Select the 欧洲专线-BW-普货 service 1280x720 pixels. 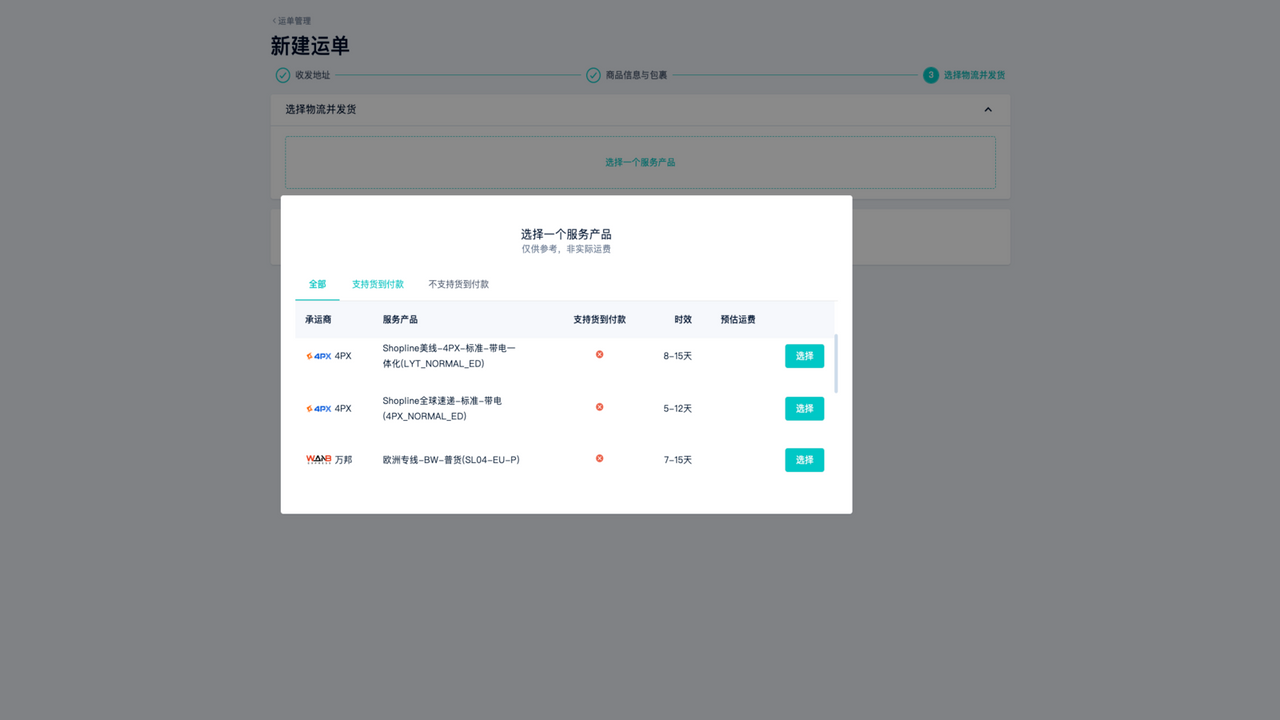click(804, 460)
